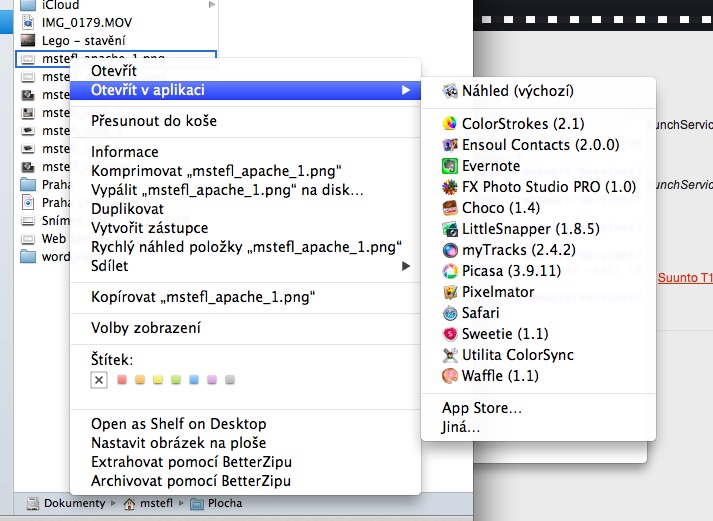713x521 pixels.
Task: Apply the red label color
Action: 122,380
